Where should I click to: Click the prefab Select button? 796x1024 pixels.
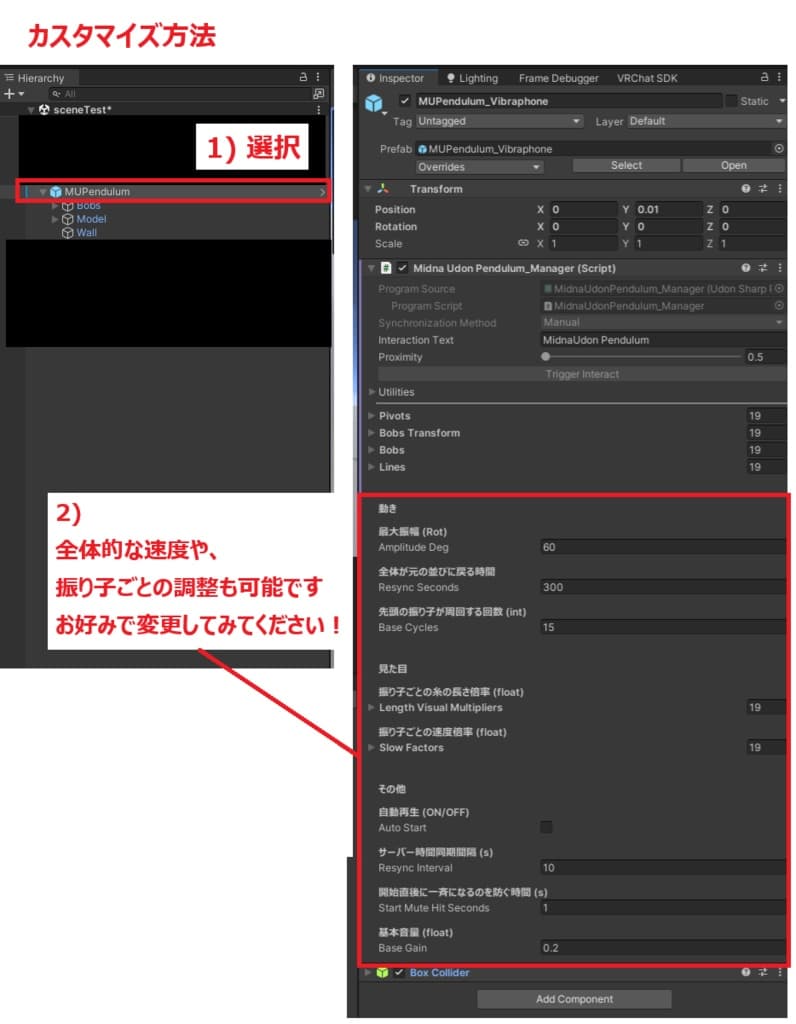[626, 166]
